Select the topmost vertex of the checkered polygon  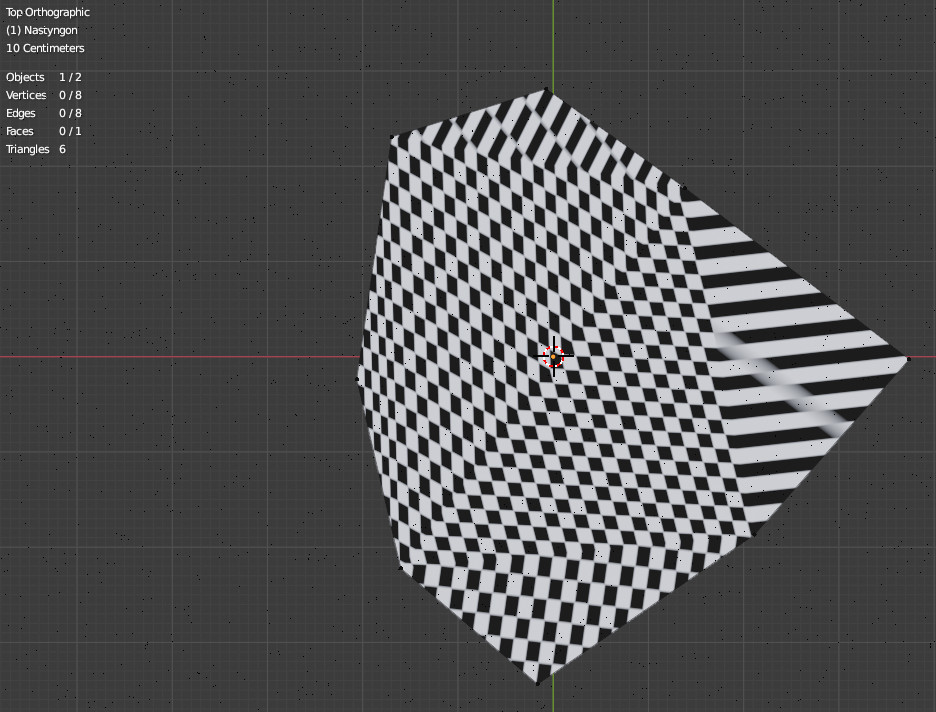pos(546,90)
